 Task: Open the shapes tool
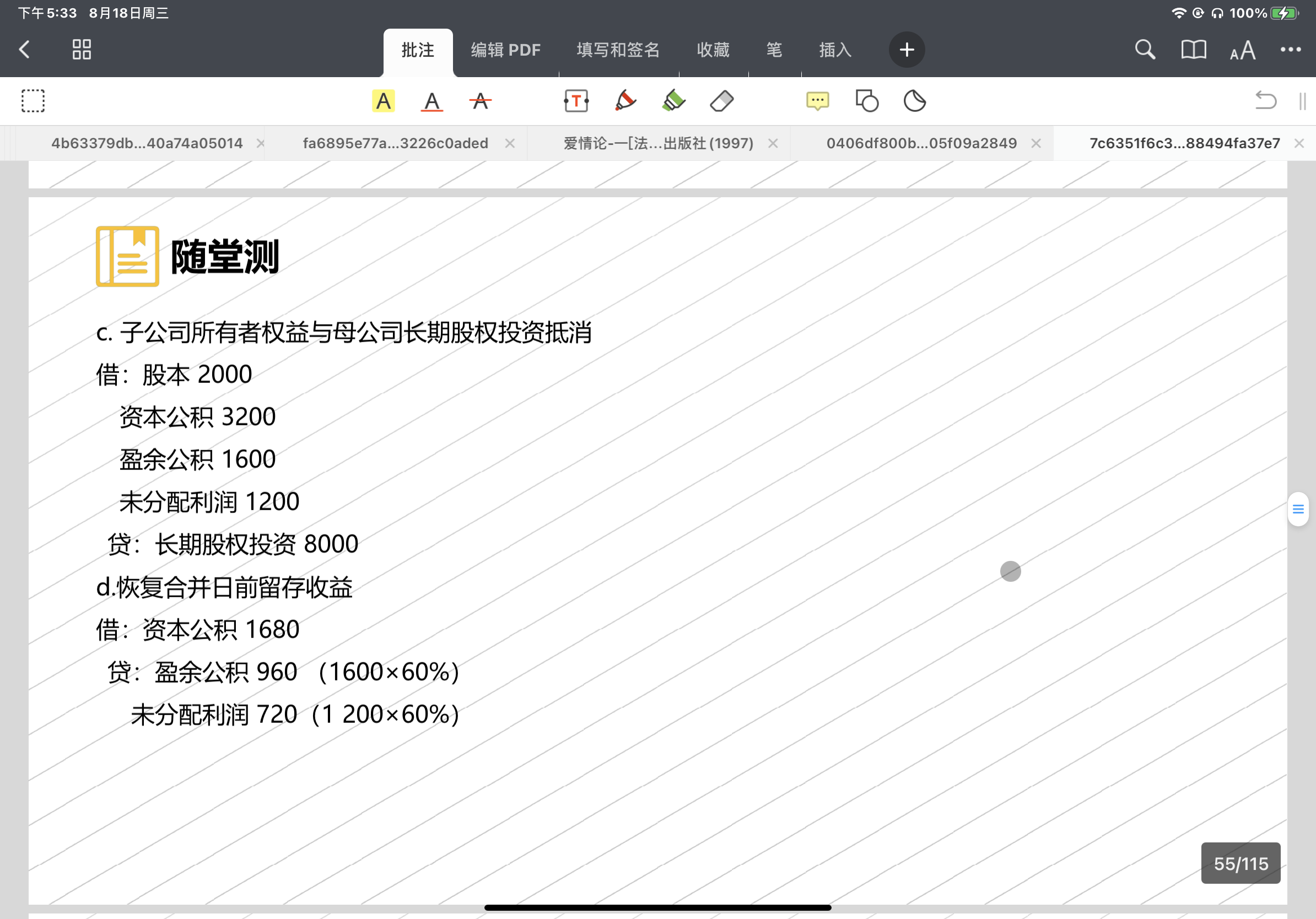click(867, 101)
